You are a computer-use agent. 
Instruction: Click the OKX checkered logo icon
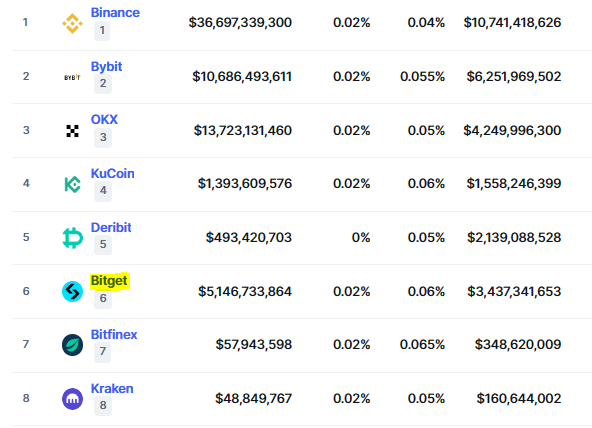(72, 131)
